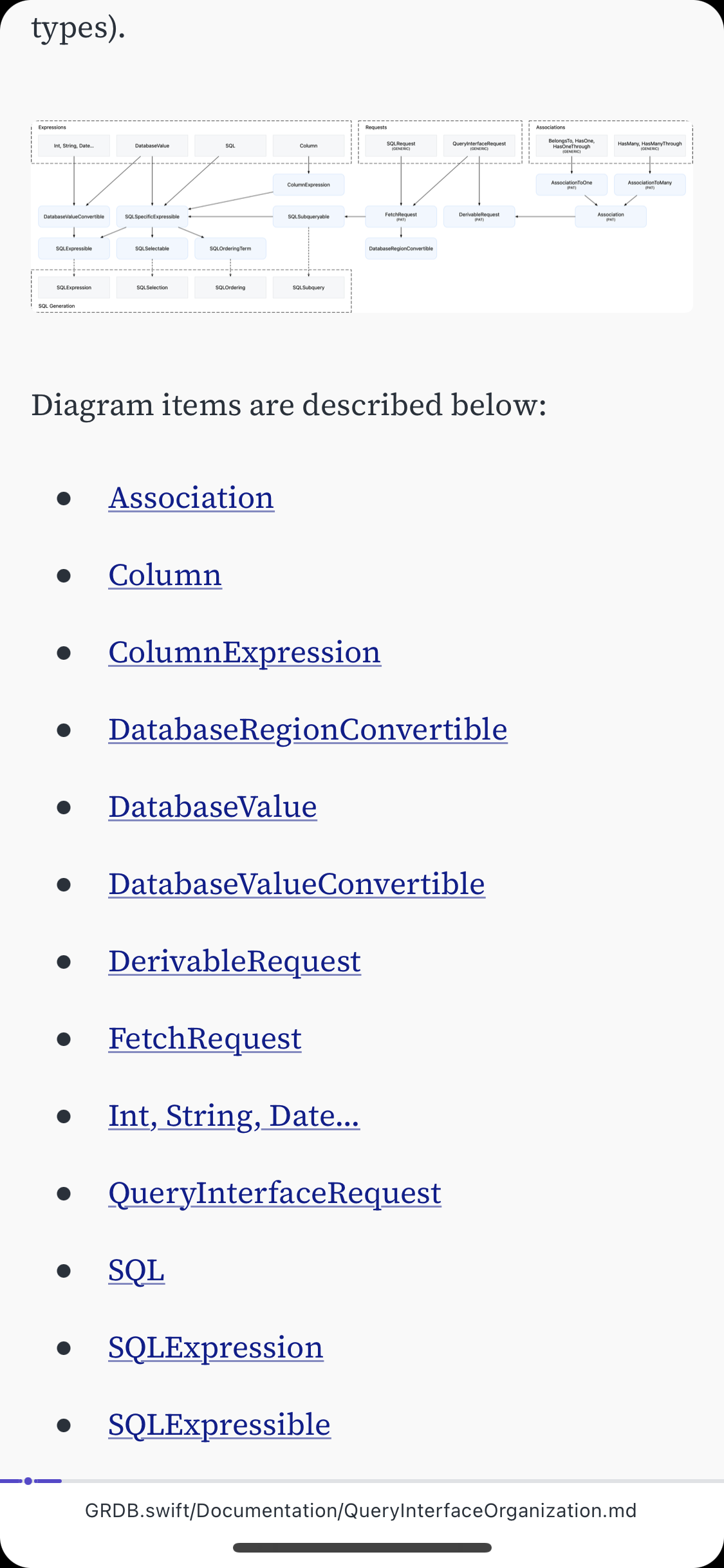This screenshot has width=724, height=1568.
Task: Open the Association link
Action: pos(191,498)
